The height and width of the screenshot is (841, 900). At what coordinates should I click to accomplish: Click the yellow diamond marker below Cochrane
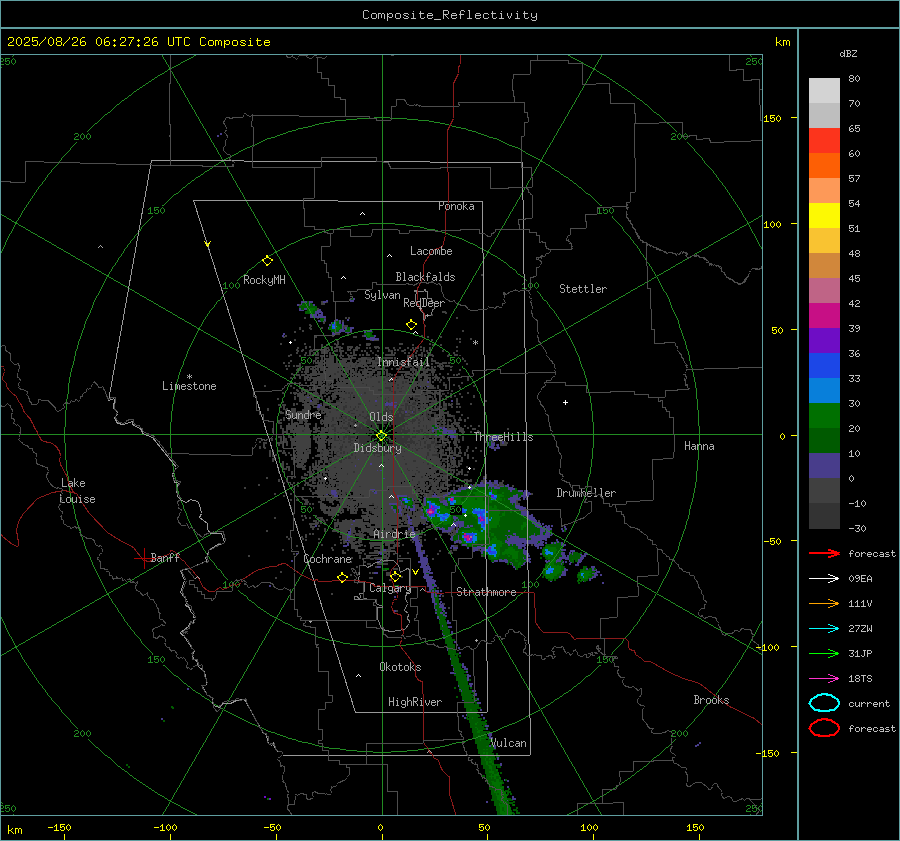[x=342, y=577]
